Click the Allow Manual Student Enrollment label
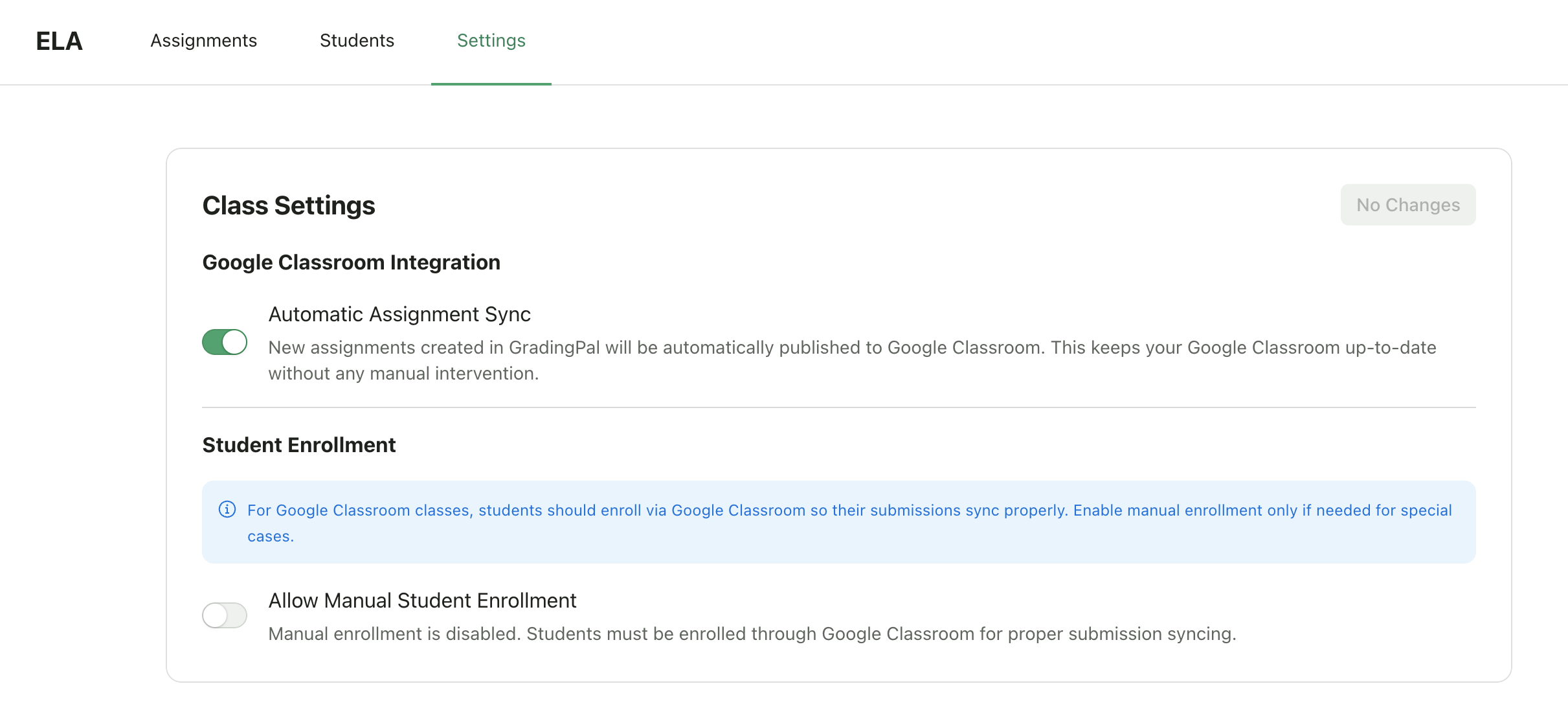This screenshot has width=1568, height=719. coord(421,600)
